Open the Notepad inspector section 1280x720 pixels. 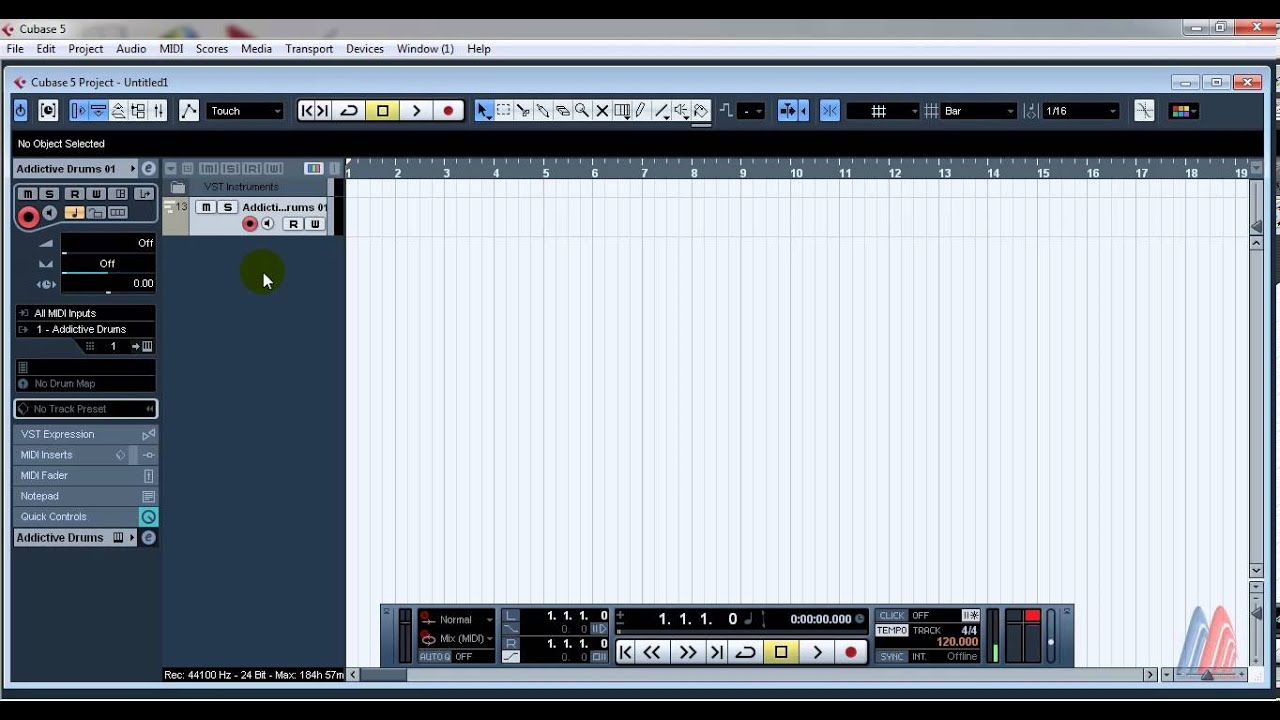[x=86, y=496]
